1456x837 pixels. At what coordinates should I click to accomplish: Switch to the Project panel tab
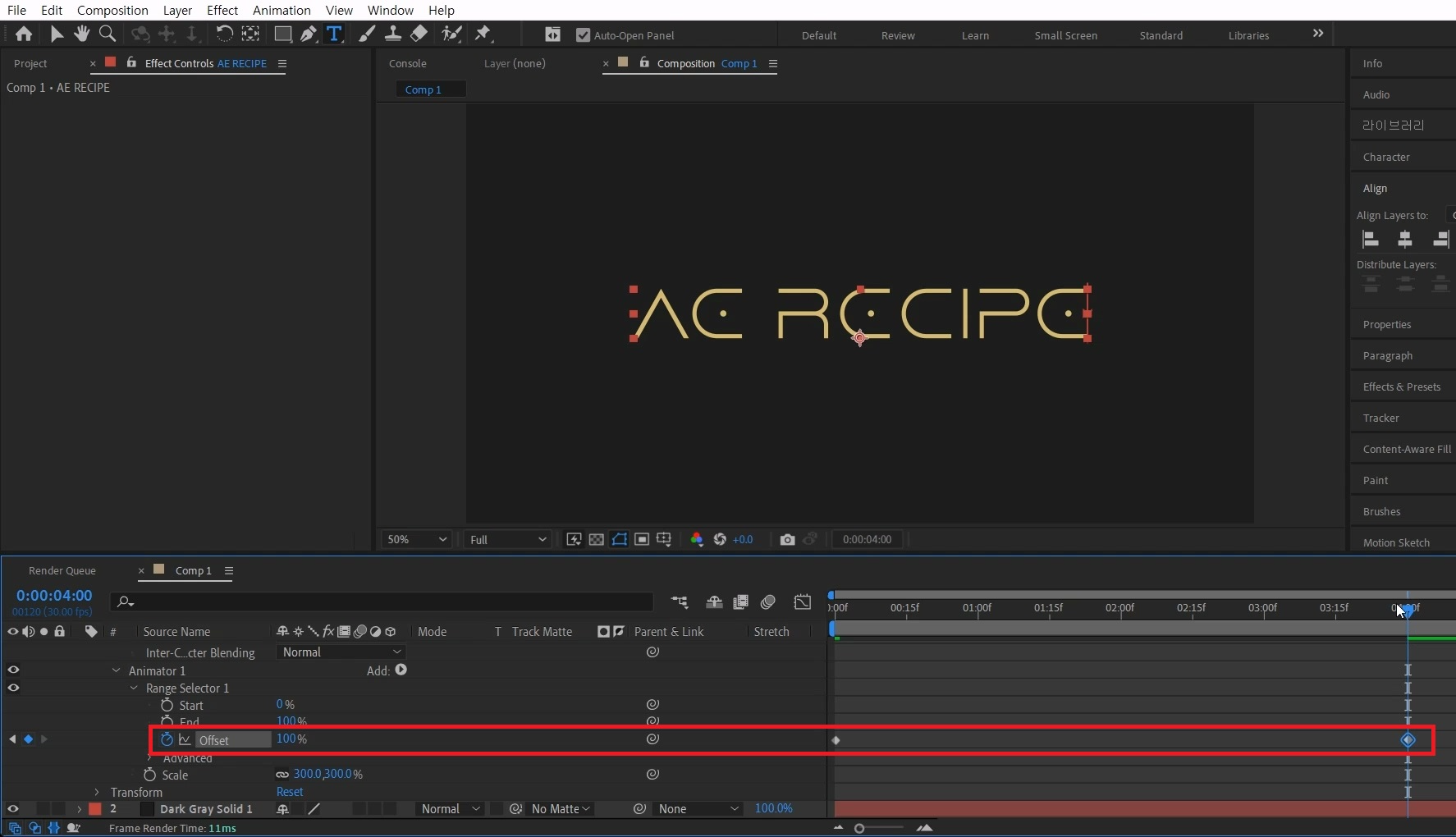[30, 63]
